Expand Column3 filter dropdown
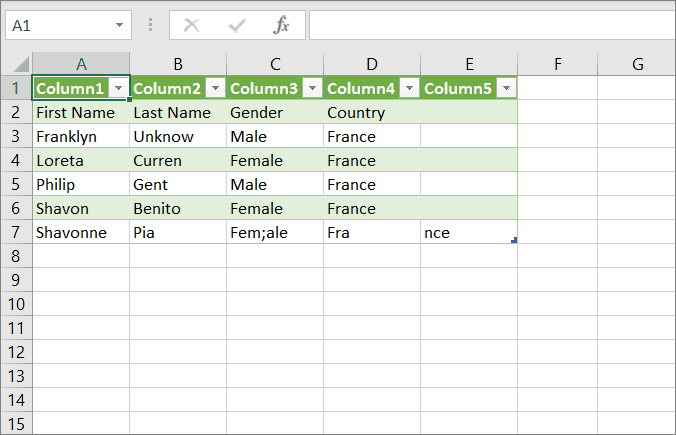 pyautogui.click(x=312, y=89)
